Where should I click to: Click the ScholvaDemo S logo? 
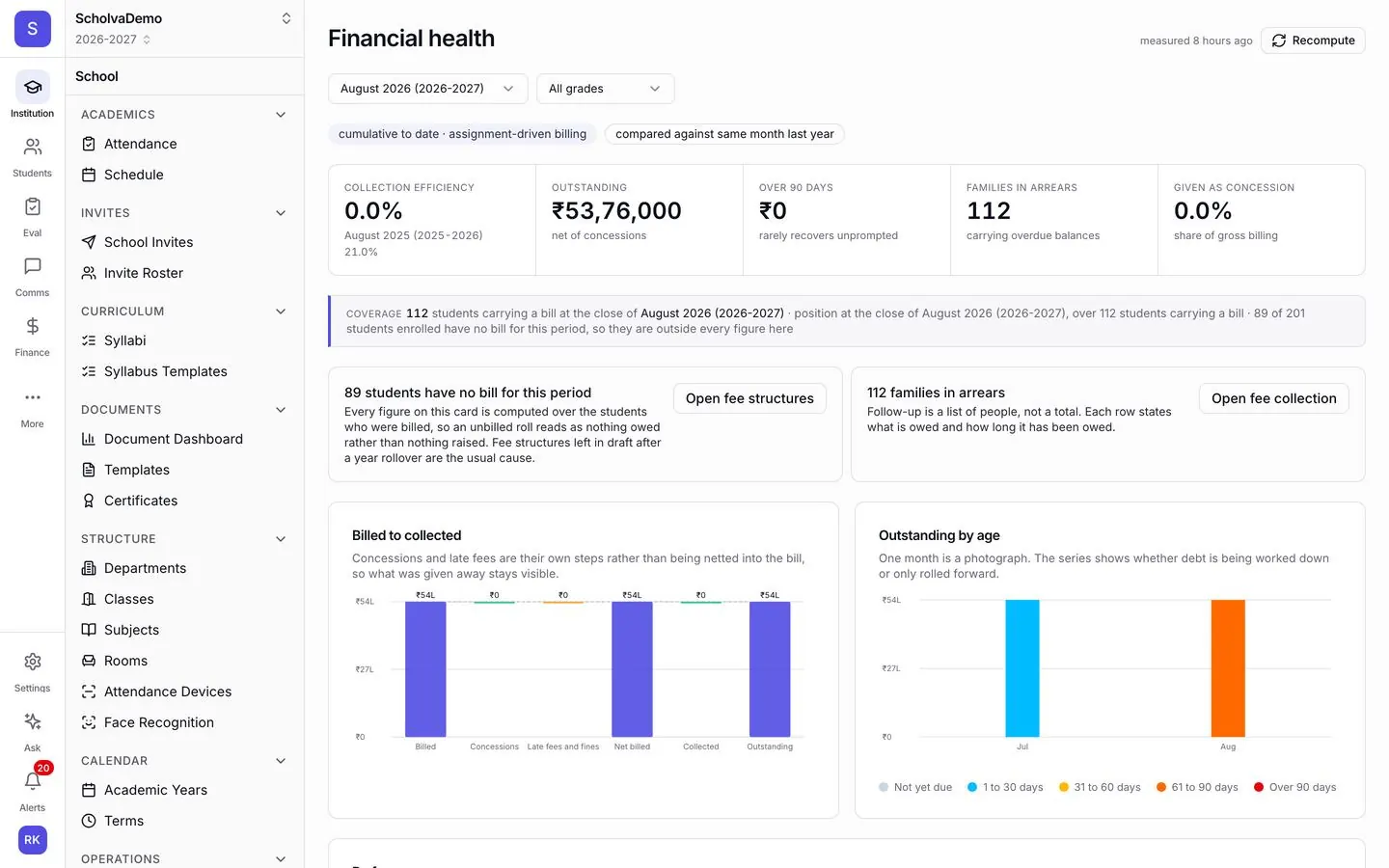click(32, 29)
